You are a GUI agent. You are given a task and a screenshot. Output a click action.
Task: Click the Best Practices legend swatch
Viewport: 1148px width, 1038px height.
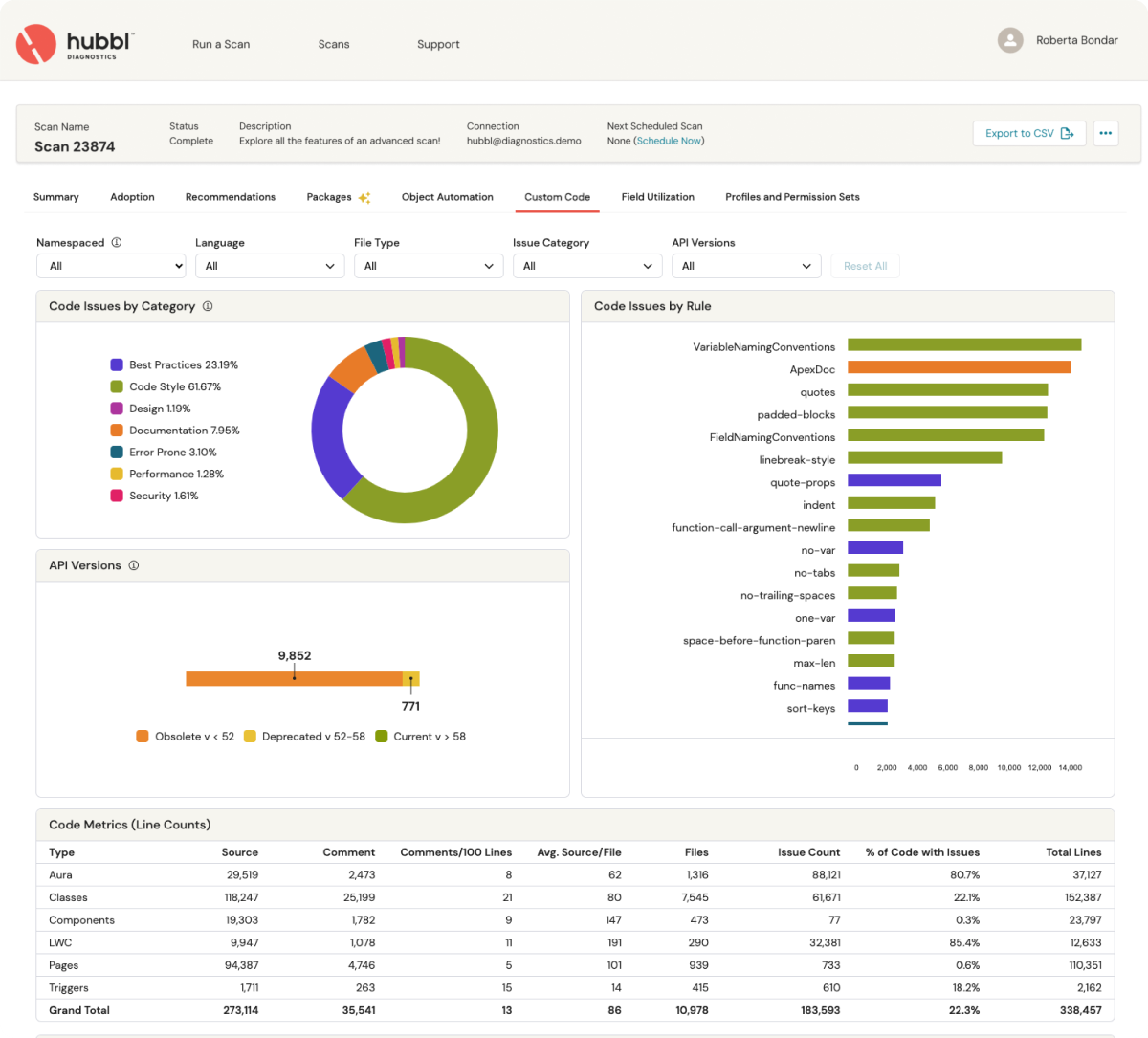point(117,364)
